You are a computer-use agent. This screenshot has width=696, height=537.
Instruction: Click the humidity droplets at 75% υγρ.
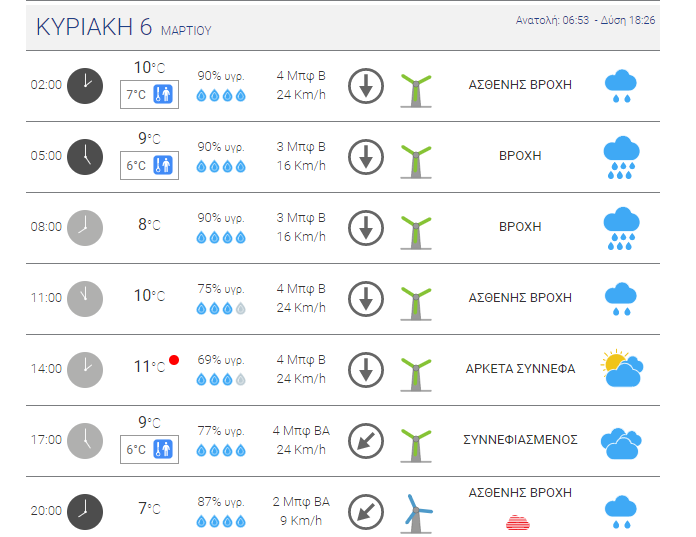coord(221,308)
